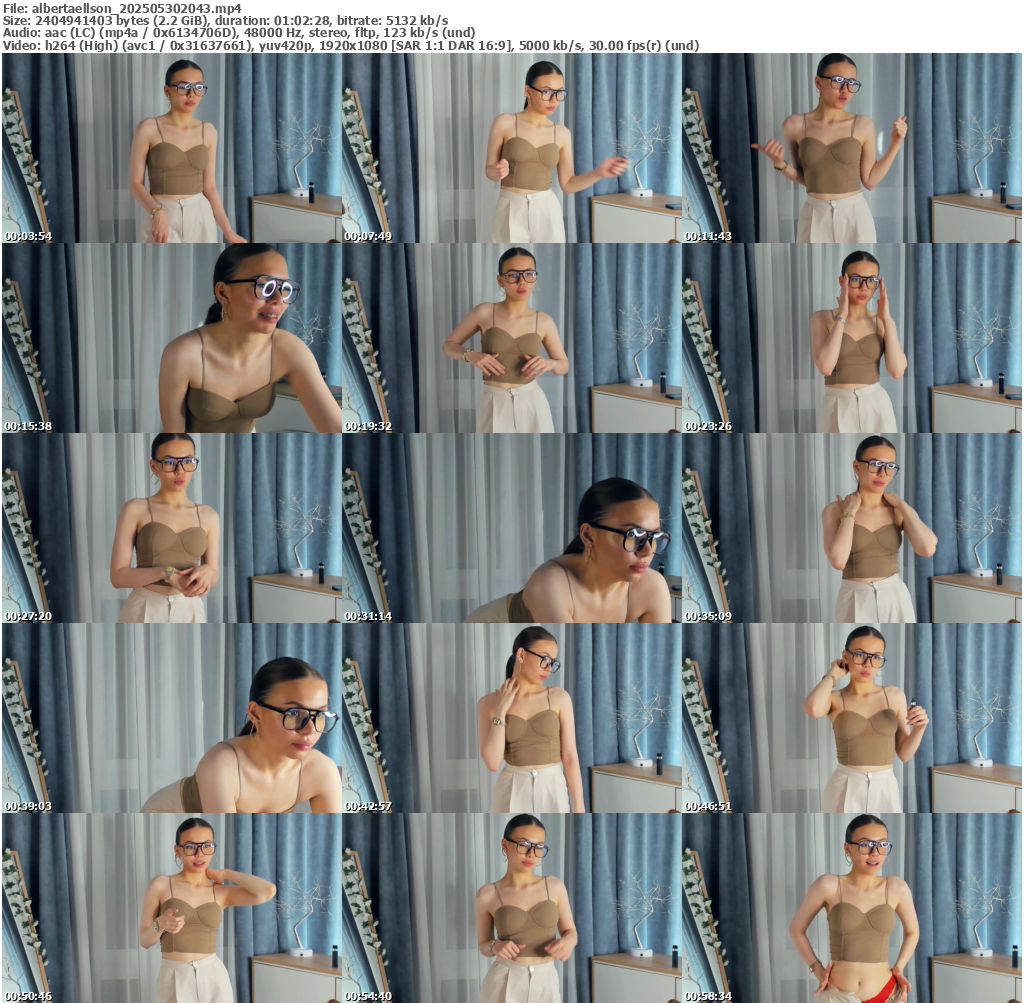The height and width of the screenshot is (1003, 1024).
Task: Select the thumbnail frame at 00:19:32
Action: (512, 338)
